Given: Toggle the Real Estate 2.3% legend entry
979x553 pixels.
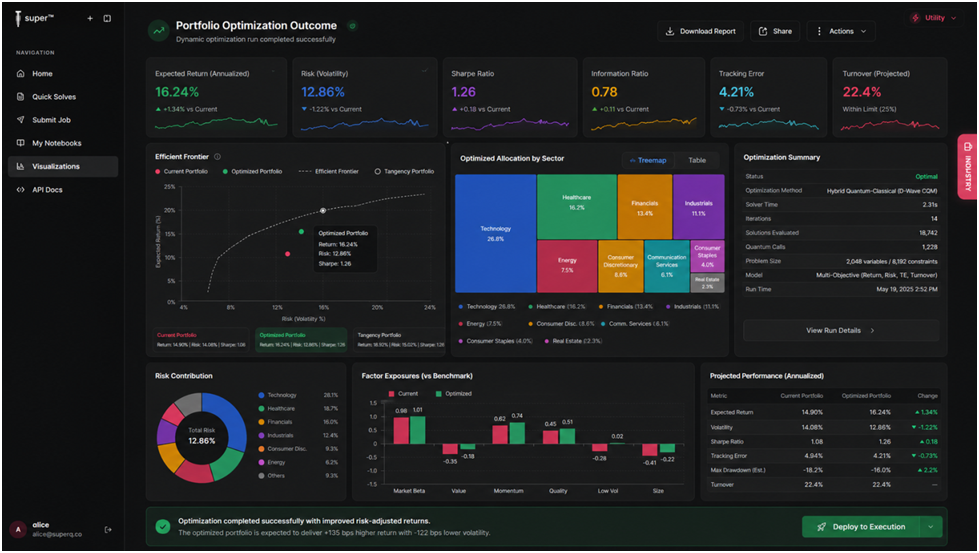Looking at the screenshot, I should point(573,341).
